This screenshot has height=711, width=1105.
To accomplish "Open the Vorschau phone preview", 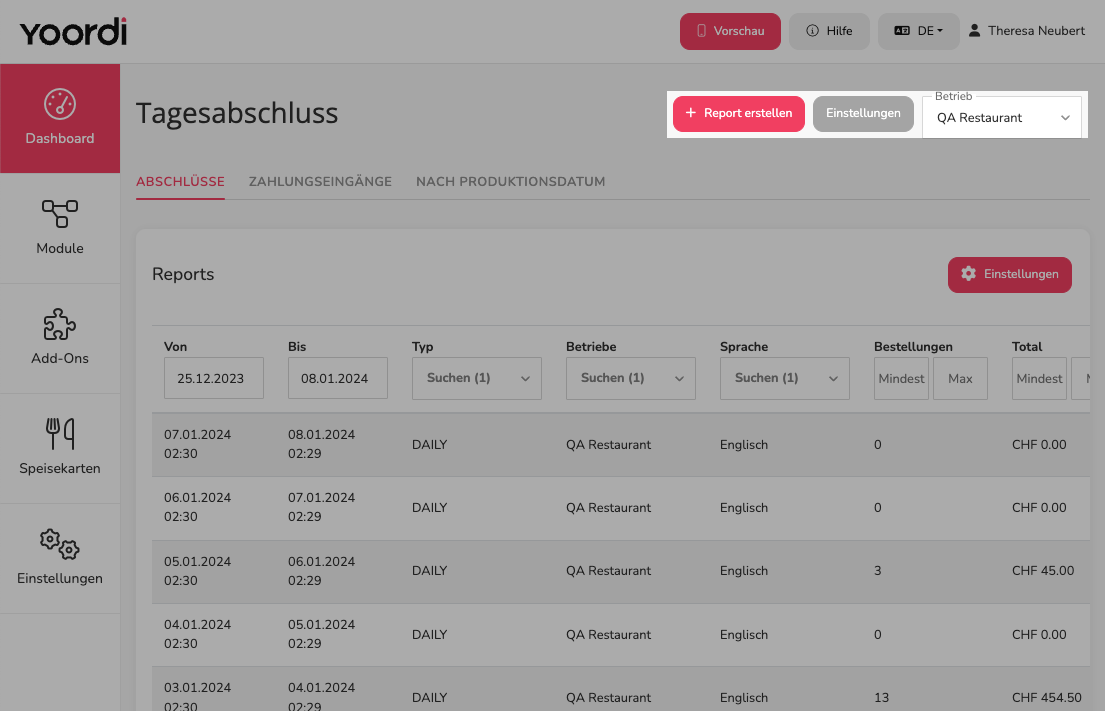I will (x=730, y=31).
